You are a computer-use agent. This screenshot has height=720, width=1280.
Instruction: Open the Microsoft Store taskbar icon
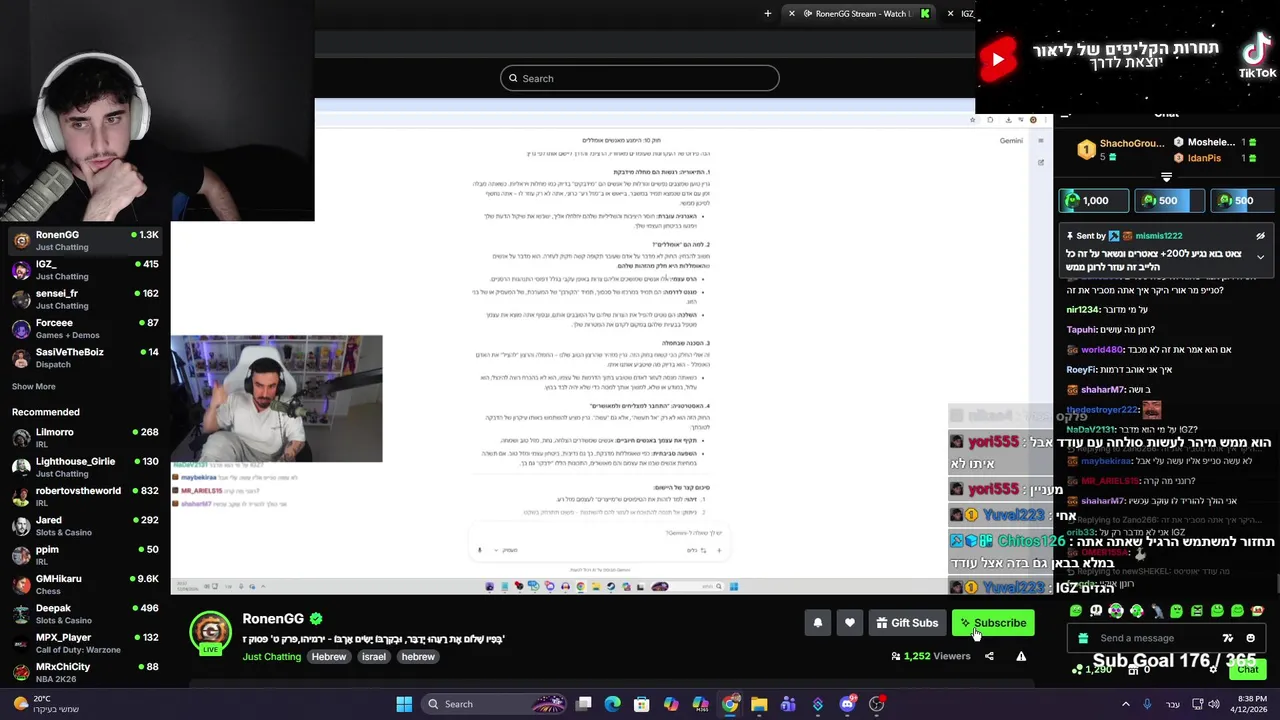click(642, 704)
